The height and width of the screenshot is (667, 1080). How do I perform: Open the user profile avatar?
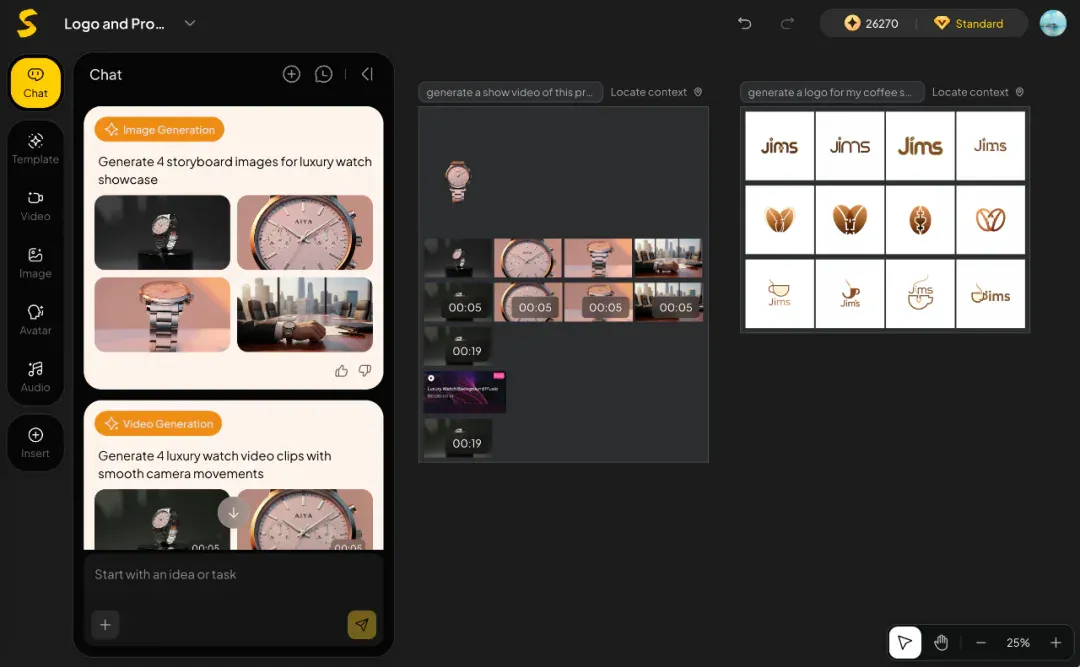pyautogui.click(x=1052, y=23)
